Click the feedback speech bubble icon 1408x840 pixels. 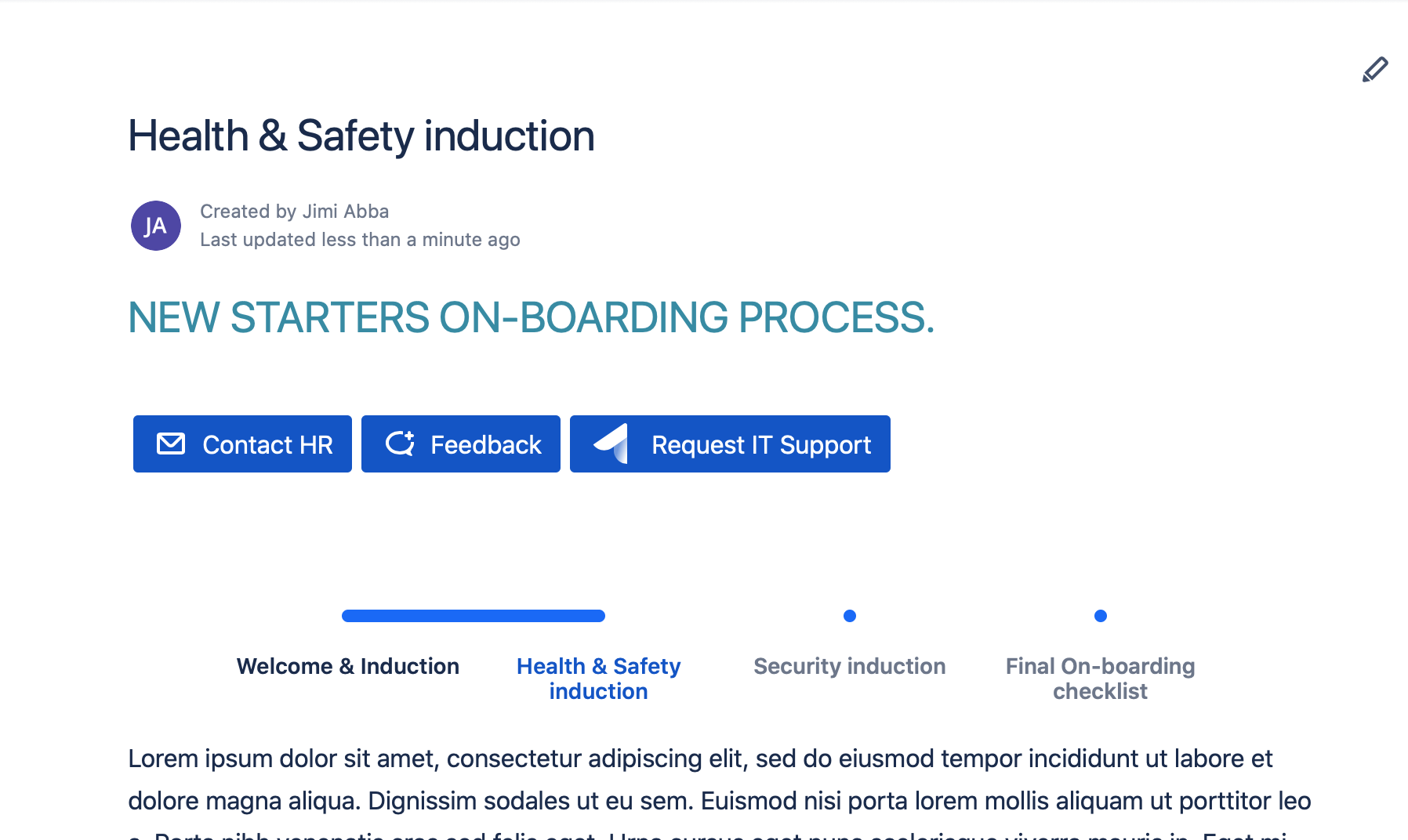400,443
